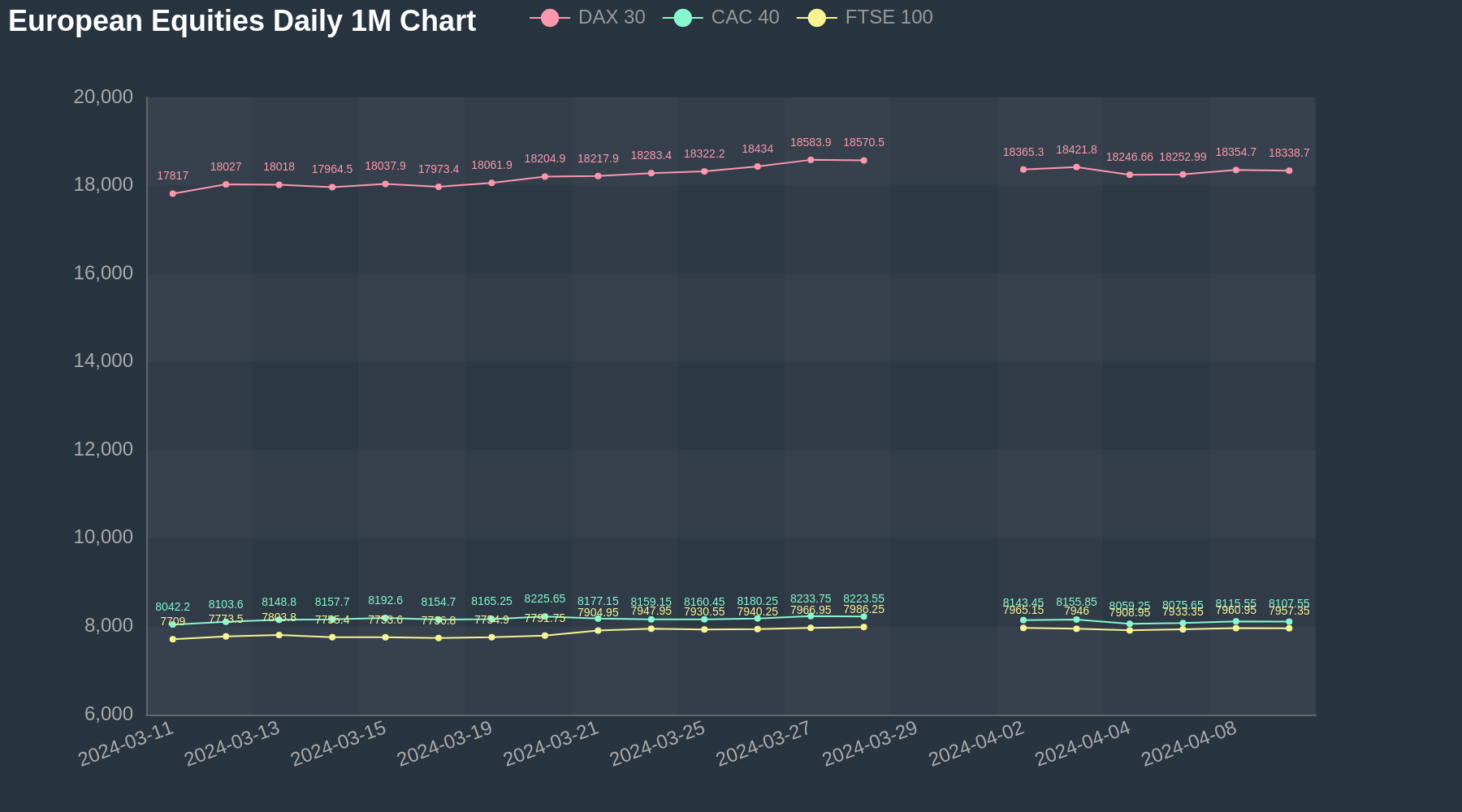This screenshot has height=812, width=1462.
Task: Toggle the DAX 30 legend series
Action: (x=587, y=17)
